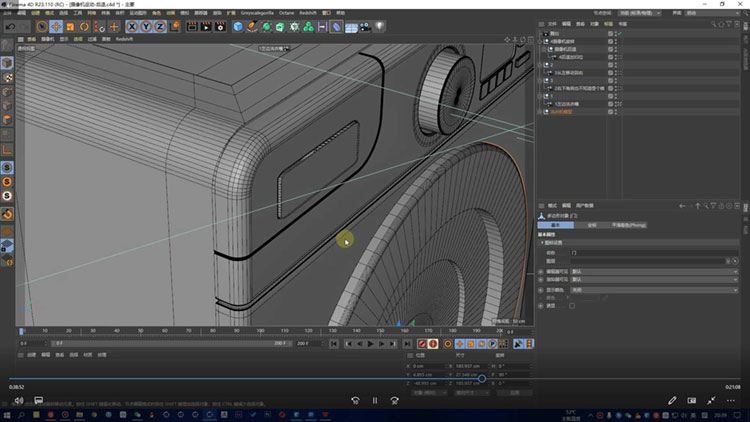Add a cube primitive object

[x=238, y=26]
